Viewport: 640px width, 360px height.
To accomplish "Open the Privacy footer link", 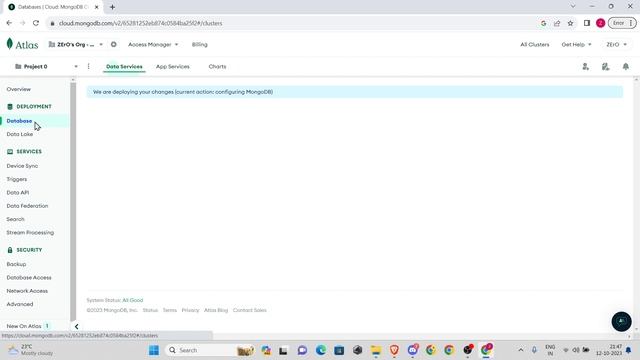I will [x=190, y=310].
